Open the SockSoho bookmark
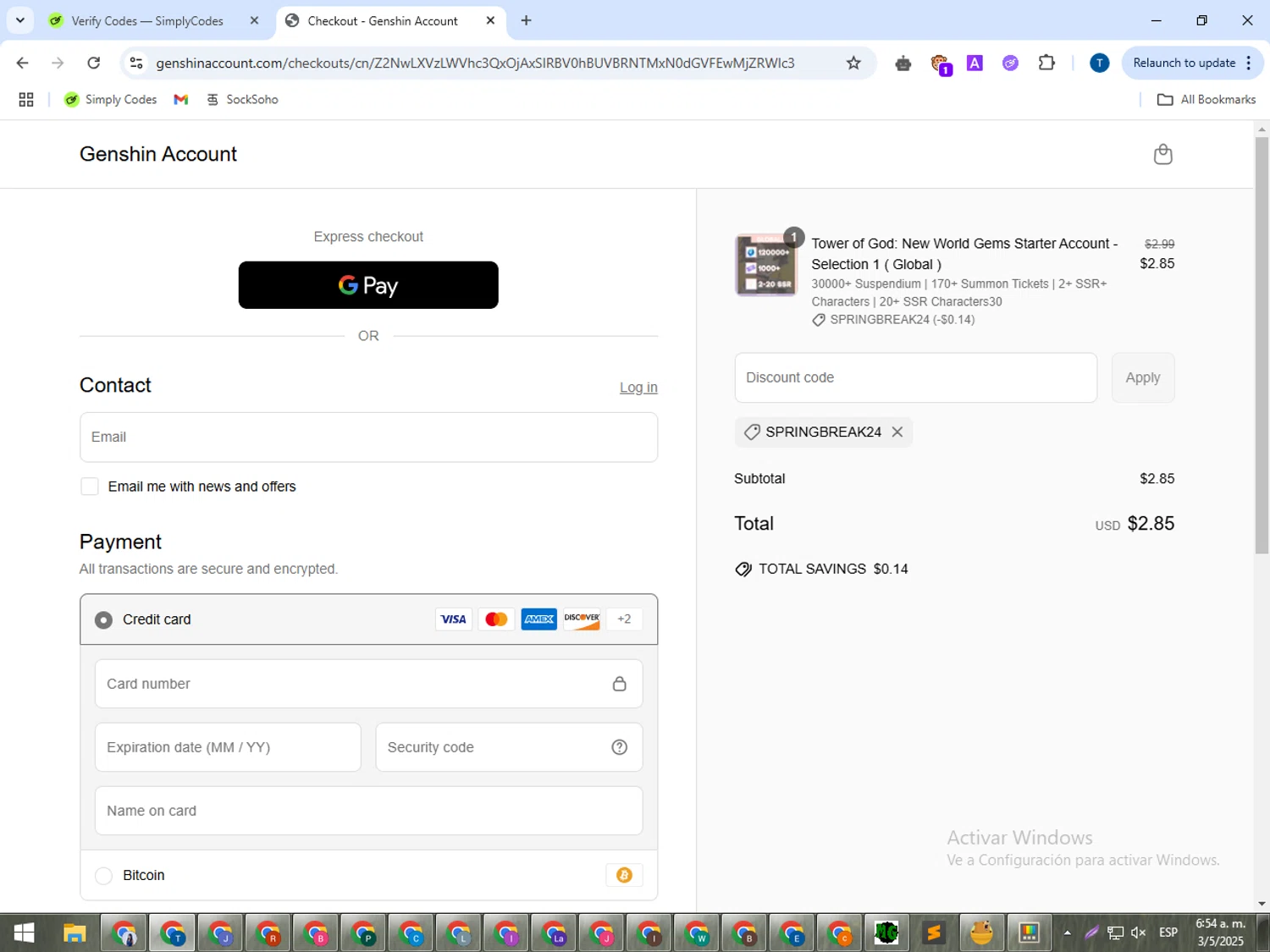 tap(243, 100)
